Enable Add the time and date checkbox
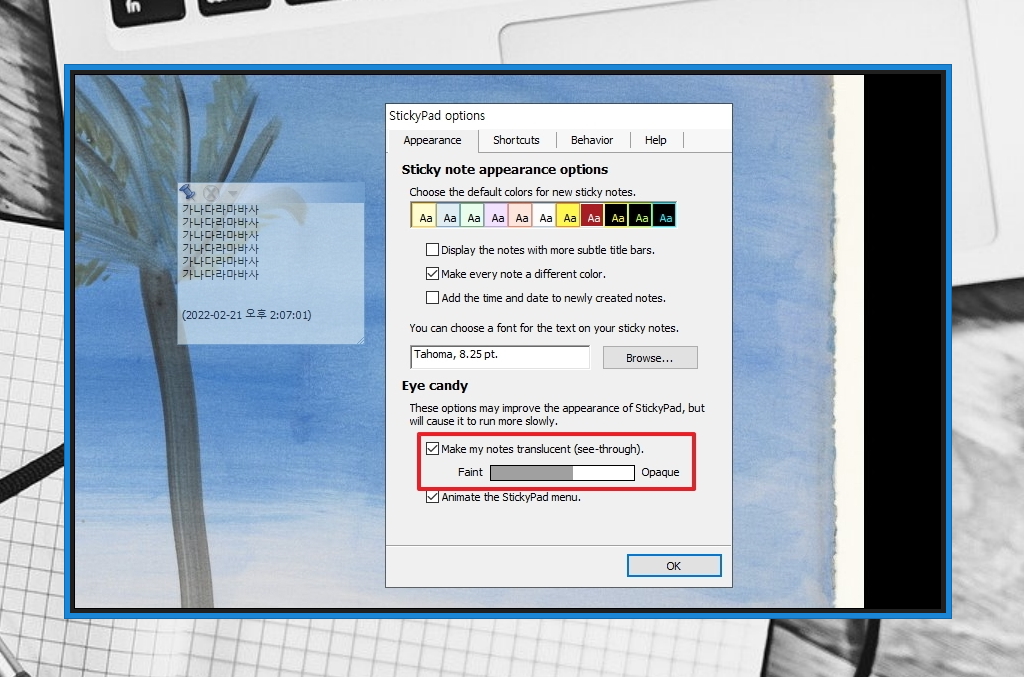The image size is (1024, 677). click(432, 298)
